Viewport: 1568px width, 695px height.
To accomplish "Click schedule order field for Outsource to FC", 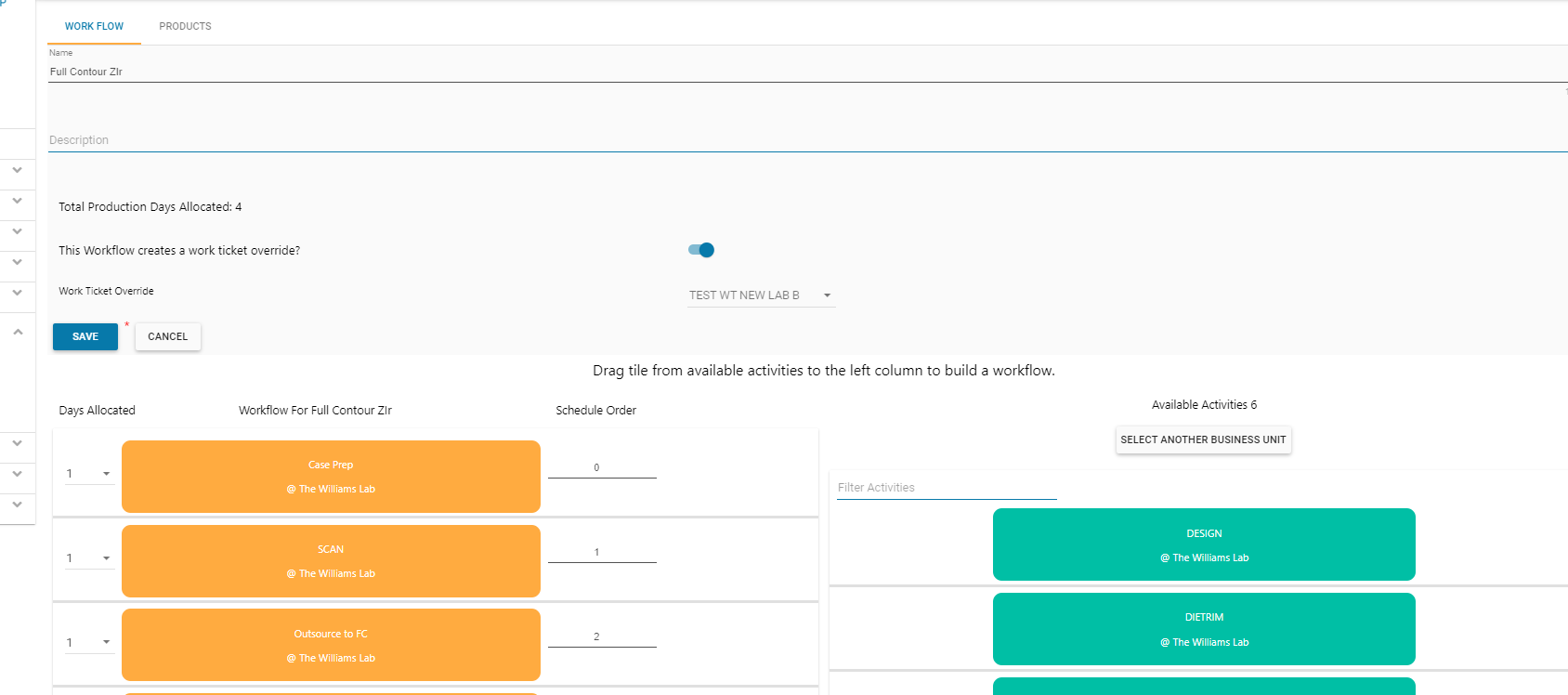I will click(x=602, y=637).
